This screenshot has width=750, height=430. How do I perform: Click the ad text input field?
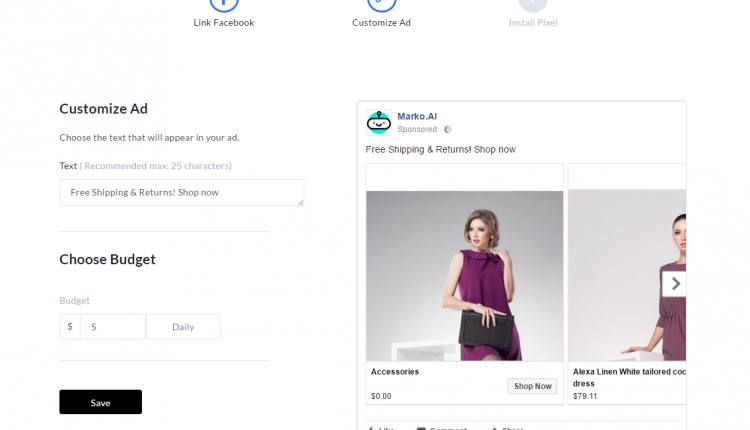pyautogui.click(x=182, y=192)
